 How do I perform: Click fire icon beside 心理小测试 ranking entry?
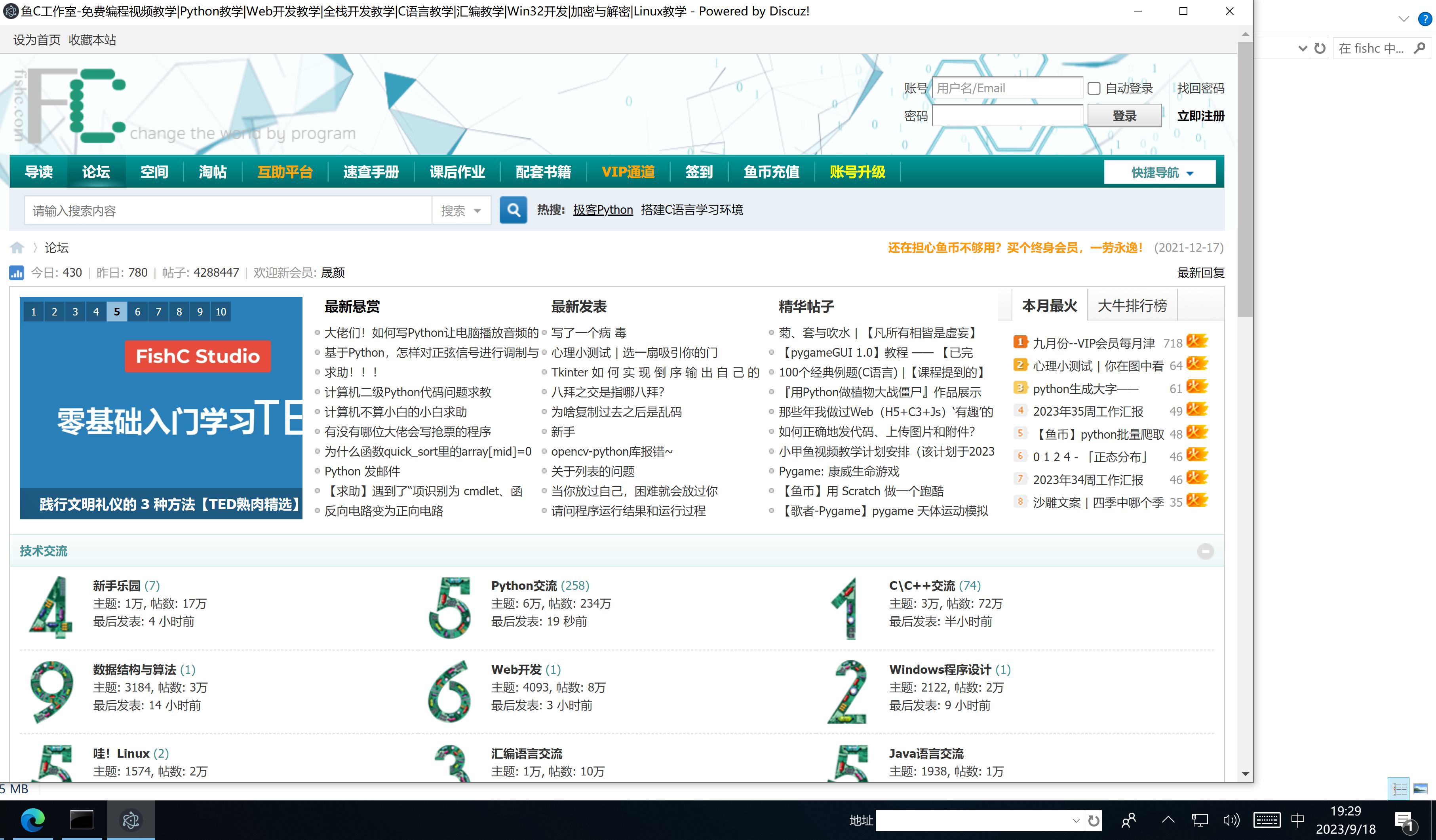point(1197,364)
